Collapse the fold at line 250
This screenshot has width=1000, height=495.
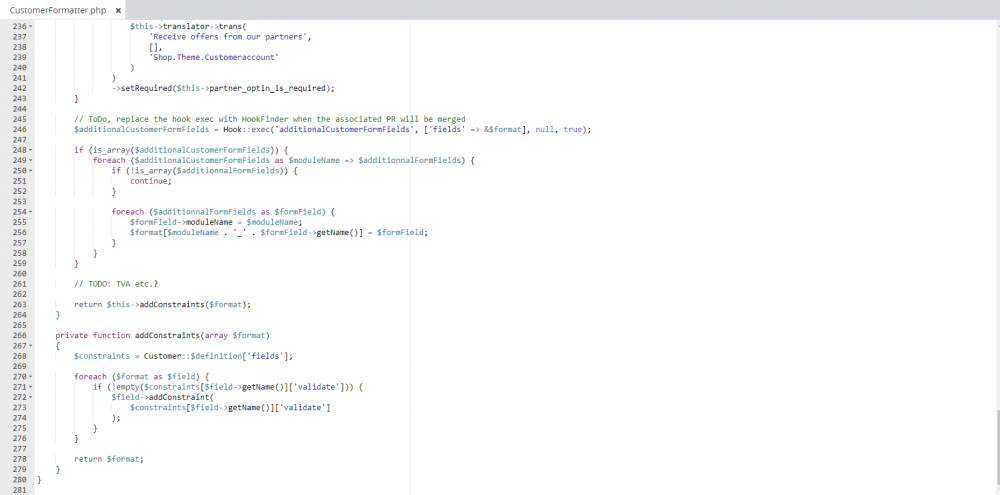pyautogui.click(x=31, y=170)
